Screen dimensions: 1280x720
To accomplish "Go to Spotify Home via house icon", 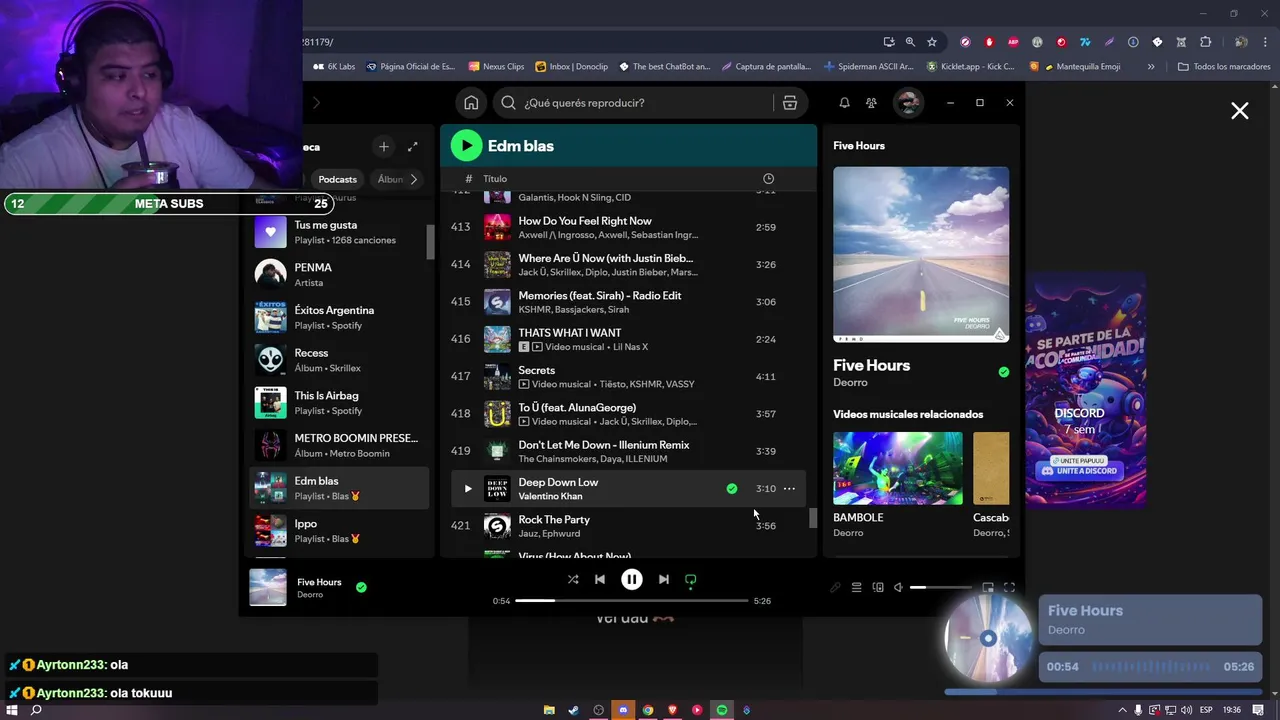I will [471, 103].
